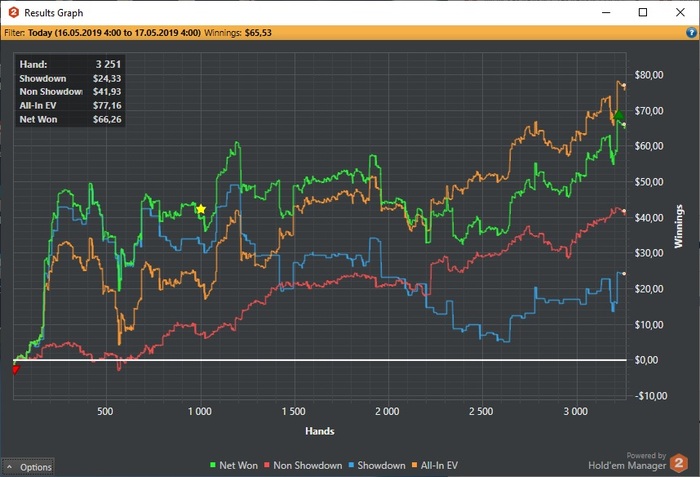The image size is (700, 477).
Task: Click the Filter date range text
Action: pyautogui.click(x=114, y=33)
